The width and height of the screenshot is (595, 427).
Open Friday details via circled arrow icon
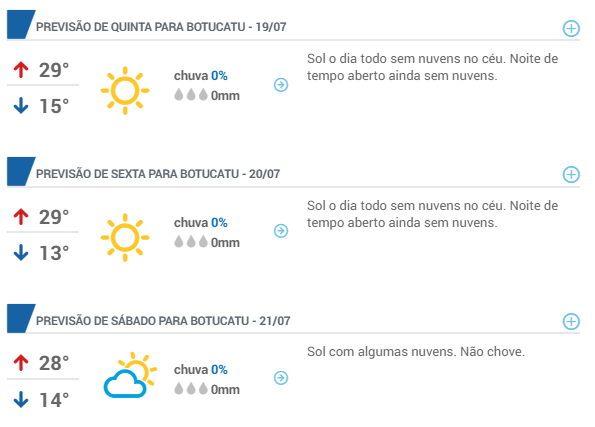pyautogui.click(x=281, y=231)
